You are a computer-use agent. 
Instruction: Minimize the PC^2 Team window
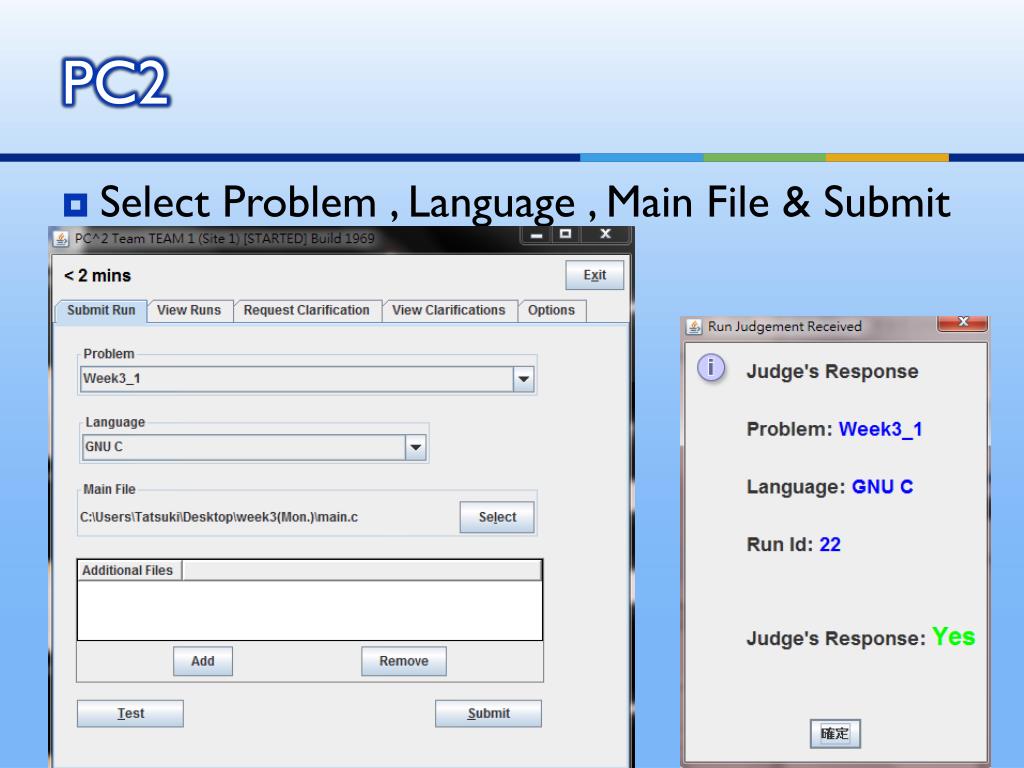537,234
